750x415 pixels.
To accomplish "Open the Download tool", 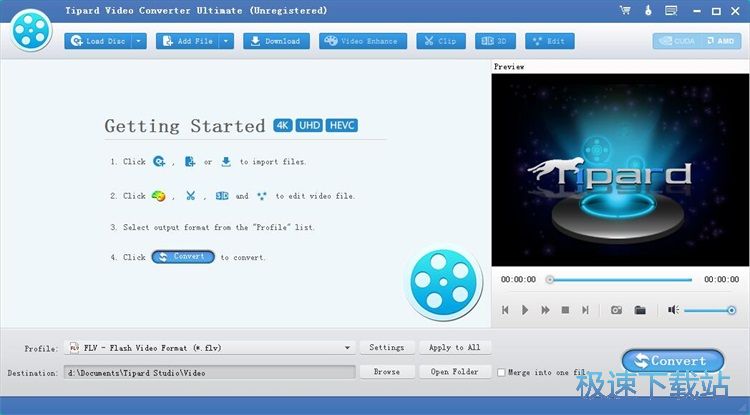I will (276, 41).
